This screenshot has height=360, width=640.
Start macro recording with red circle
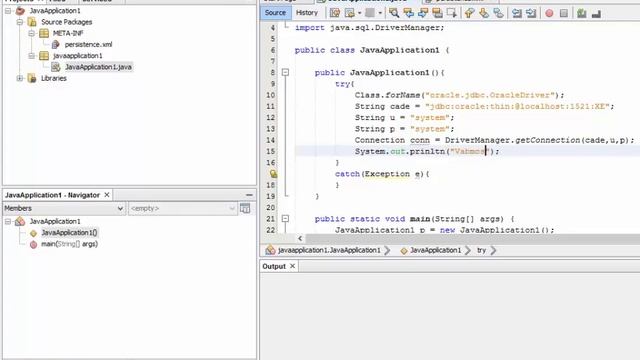point(549,13)
